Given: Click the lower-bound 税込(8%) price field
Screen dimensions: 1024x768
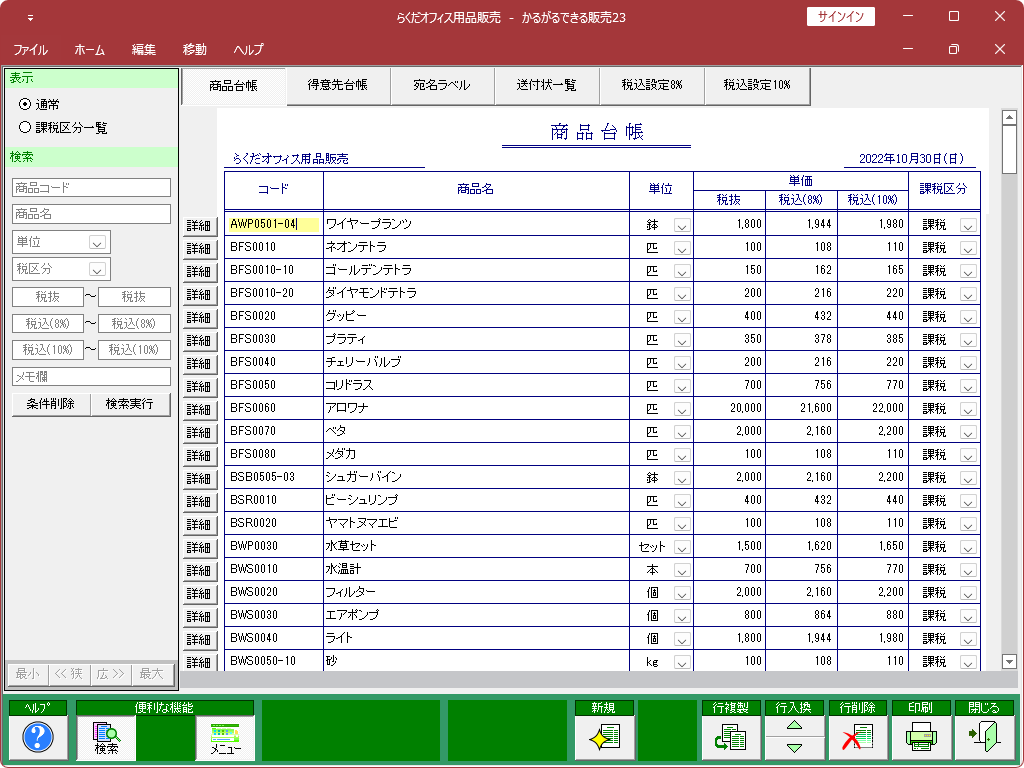Looking at the screenshot, I should [48, 323].
